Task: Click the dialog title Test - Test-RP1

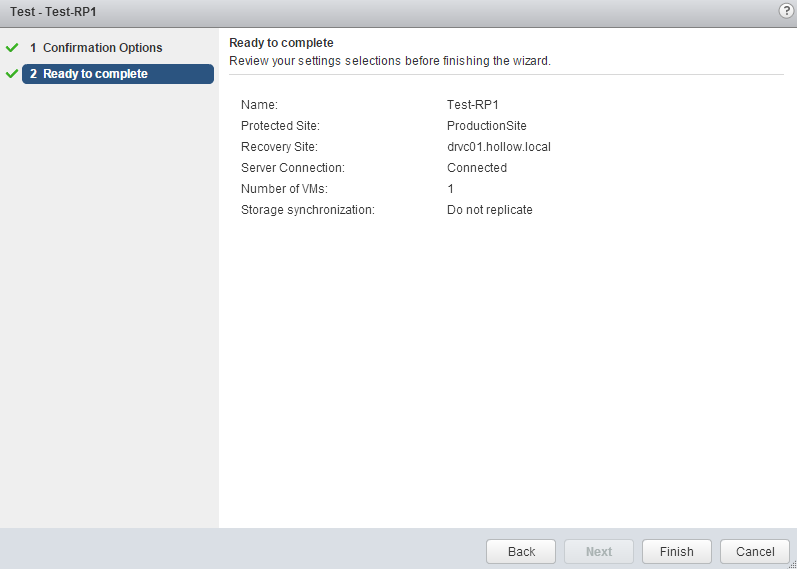Action: 54,11
